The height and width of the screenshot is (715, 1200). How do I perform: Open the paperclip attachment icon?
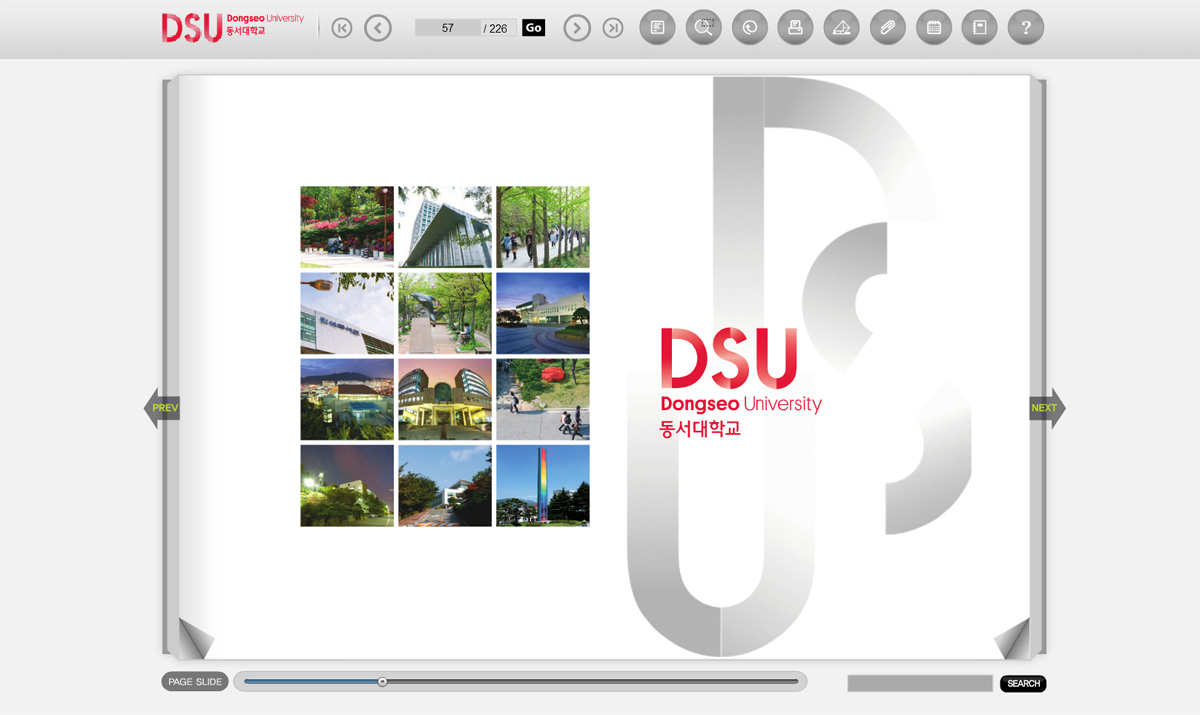click(887, 28)
